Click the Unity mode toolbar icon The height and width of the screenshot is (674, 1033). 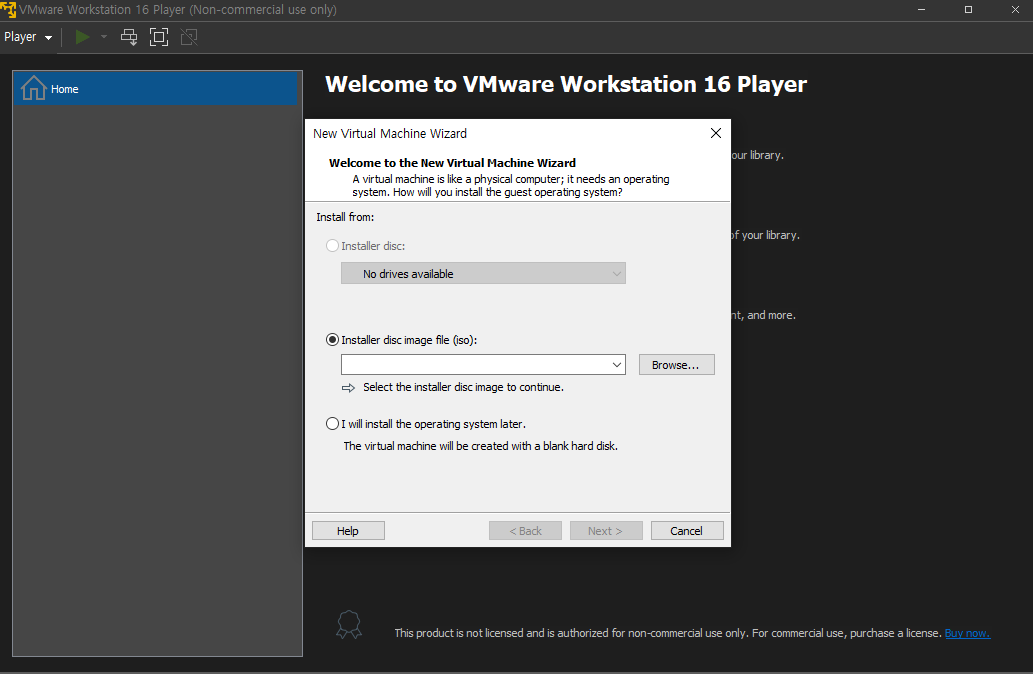[189, 37]
